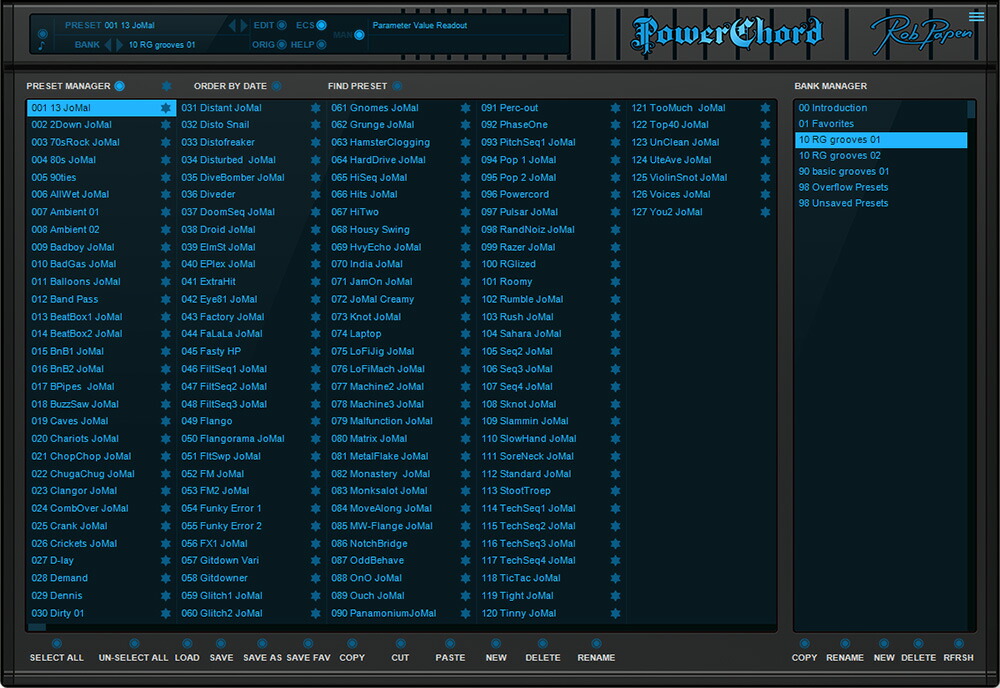Open preset name 001 13 JoMal dropdown
The image size is (1000, 688).
(129, 26)
